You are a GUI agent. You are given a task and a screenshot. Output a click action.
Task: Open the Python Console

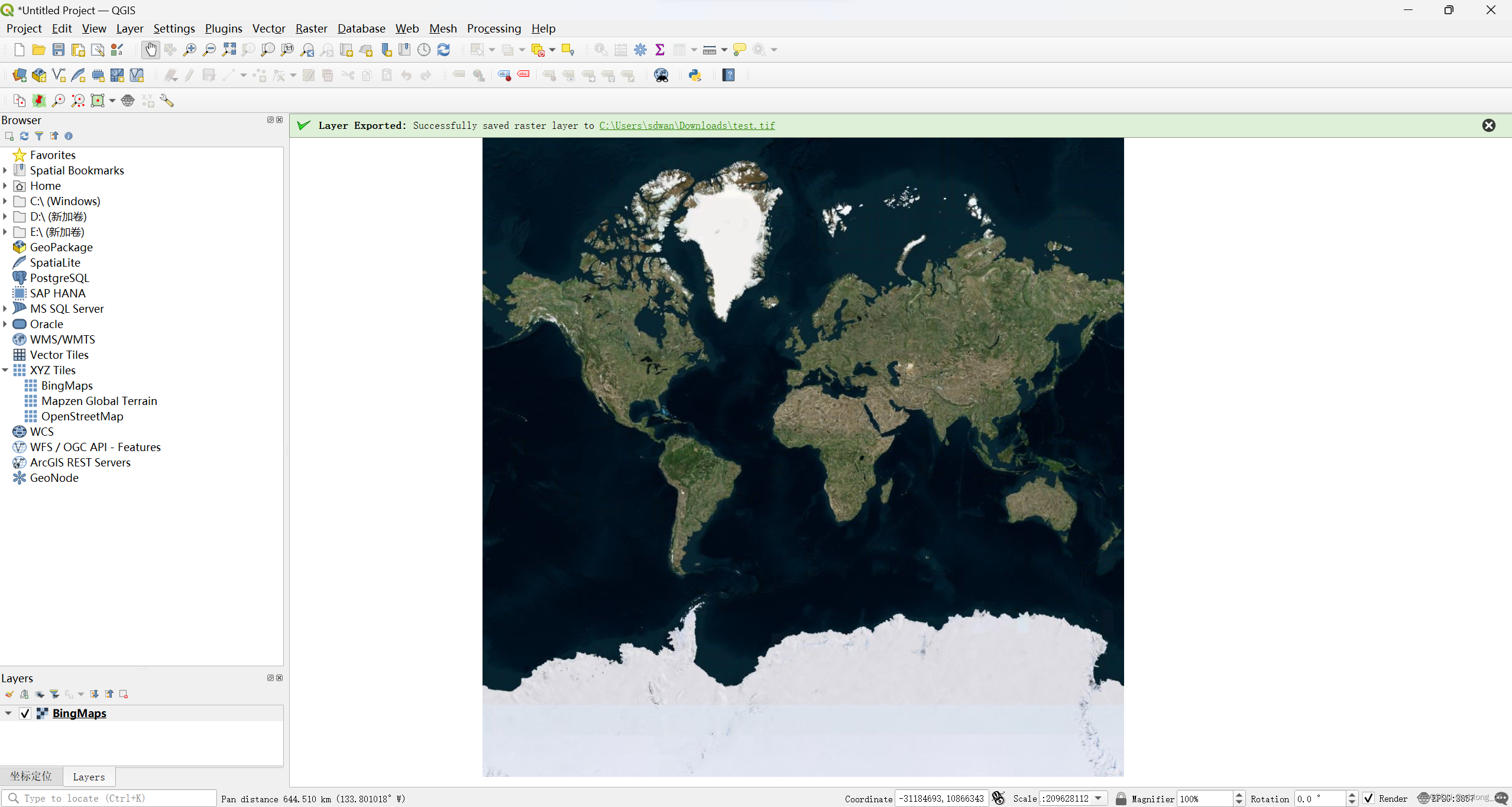tap(695, 75)
